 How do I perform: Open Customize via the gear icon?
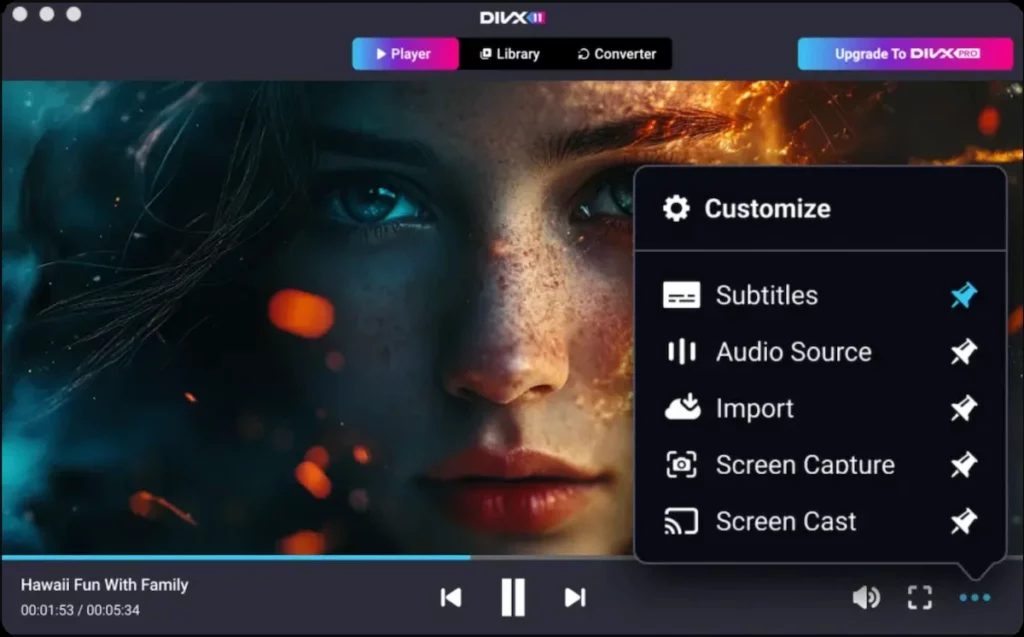coord(677,208)
